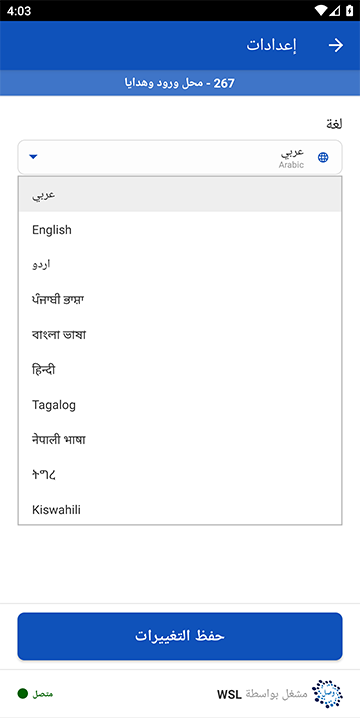This screenshot has width=360, height=718.
Task: Select the Hindi हिन्दी option
Action: point(180,370)
